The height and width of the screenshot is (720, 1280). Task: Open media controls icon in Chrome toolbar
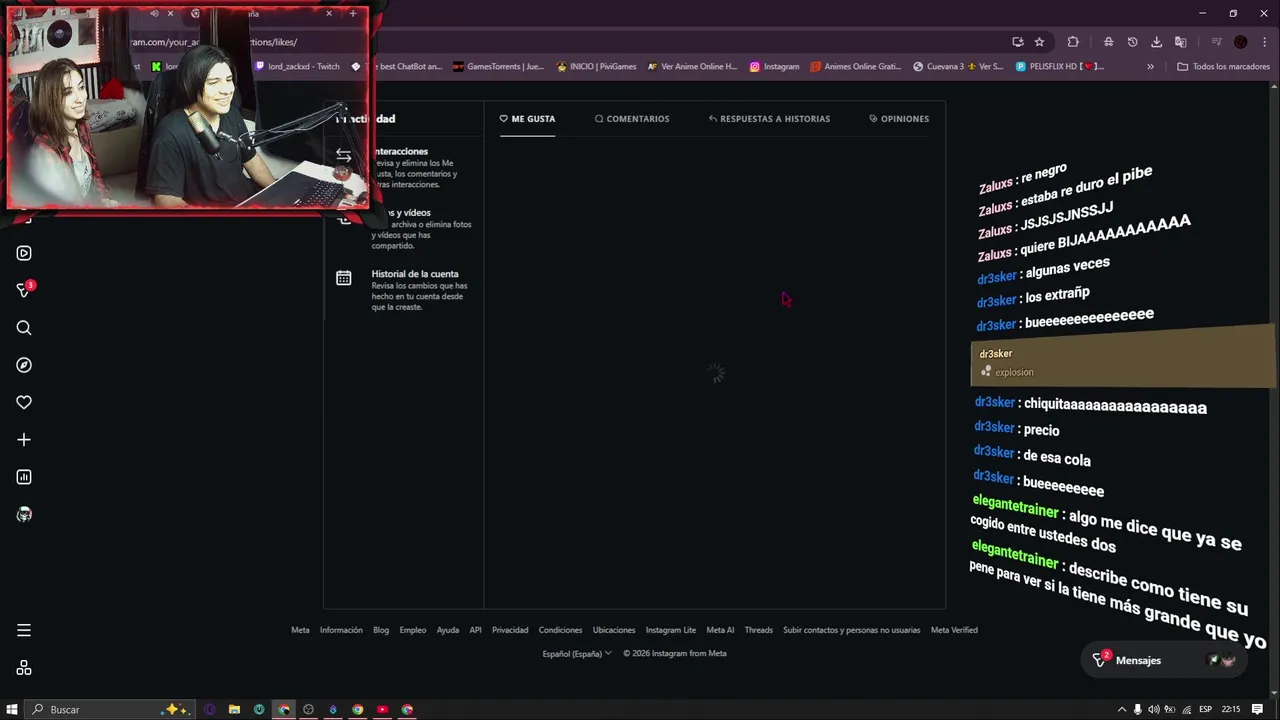(x=1216, y=42)
